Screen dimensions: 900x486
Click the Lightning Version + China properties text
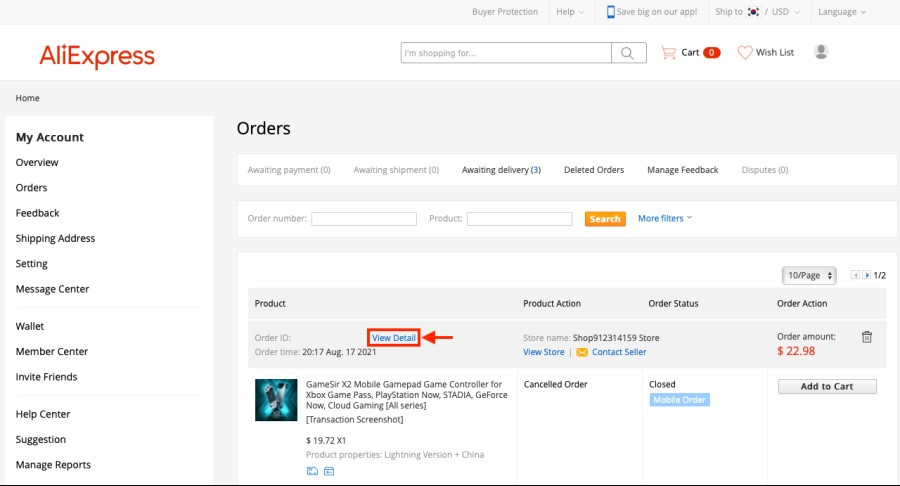click(434, 454)
